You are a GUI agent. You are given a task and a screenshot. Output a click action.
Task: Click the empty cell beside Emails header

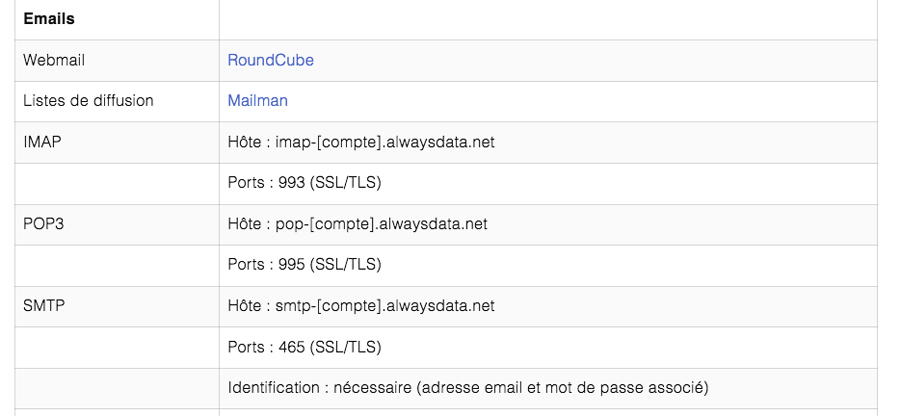pos(548,19)
